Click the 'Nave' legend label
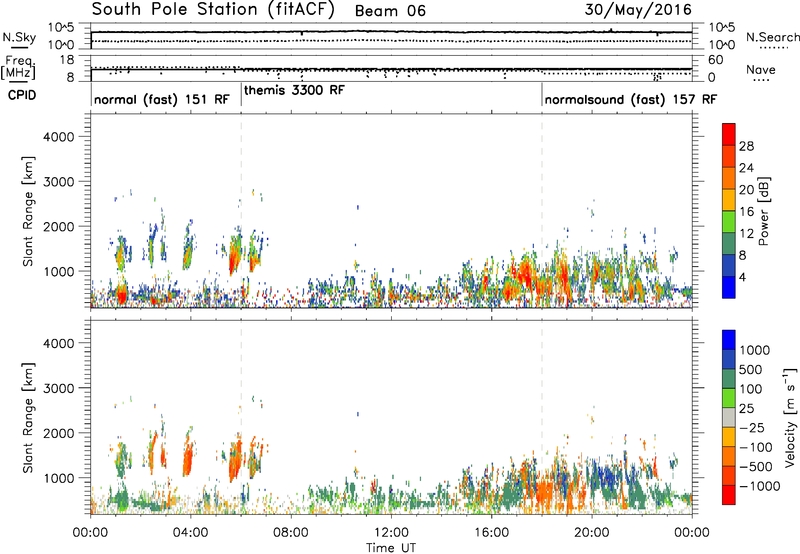Screen dimensions: 800x554 click(x=760, y=70)
